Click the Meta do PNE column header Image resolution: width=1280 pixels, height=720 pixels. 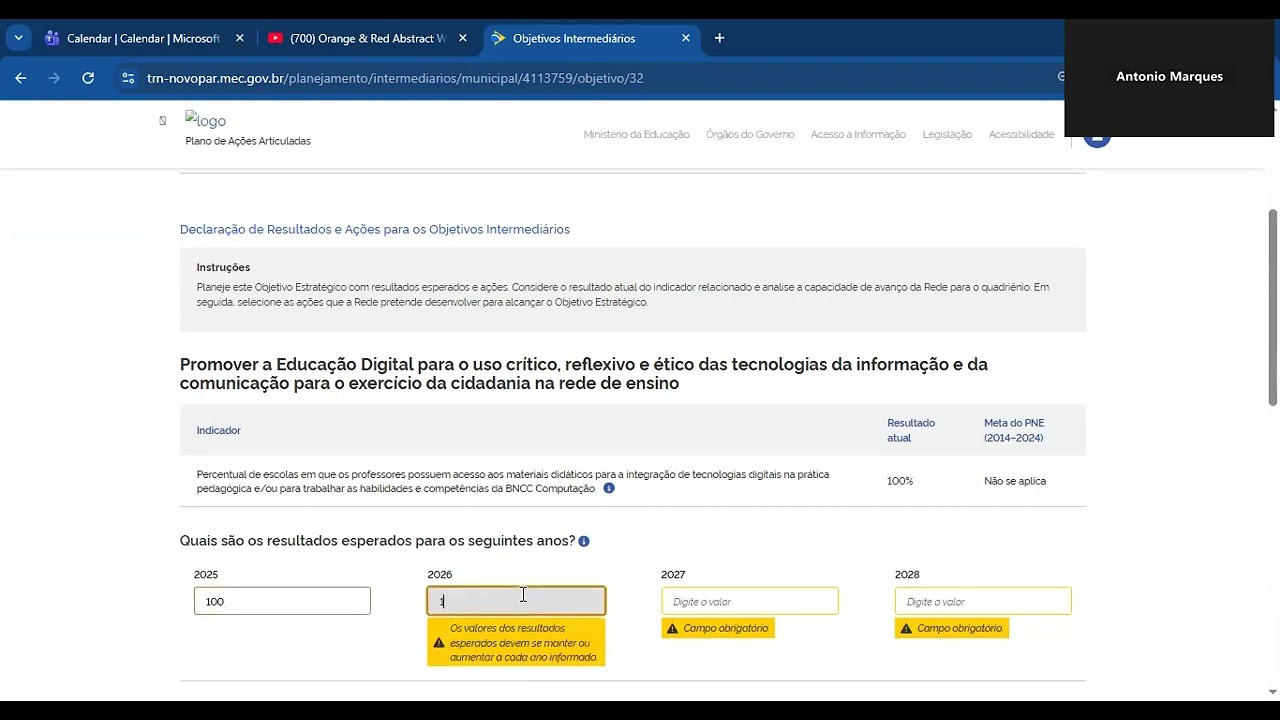pyautogui.click(x=1014, y=430)
